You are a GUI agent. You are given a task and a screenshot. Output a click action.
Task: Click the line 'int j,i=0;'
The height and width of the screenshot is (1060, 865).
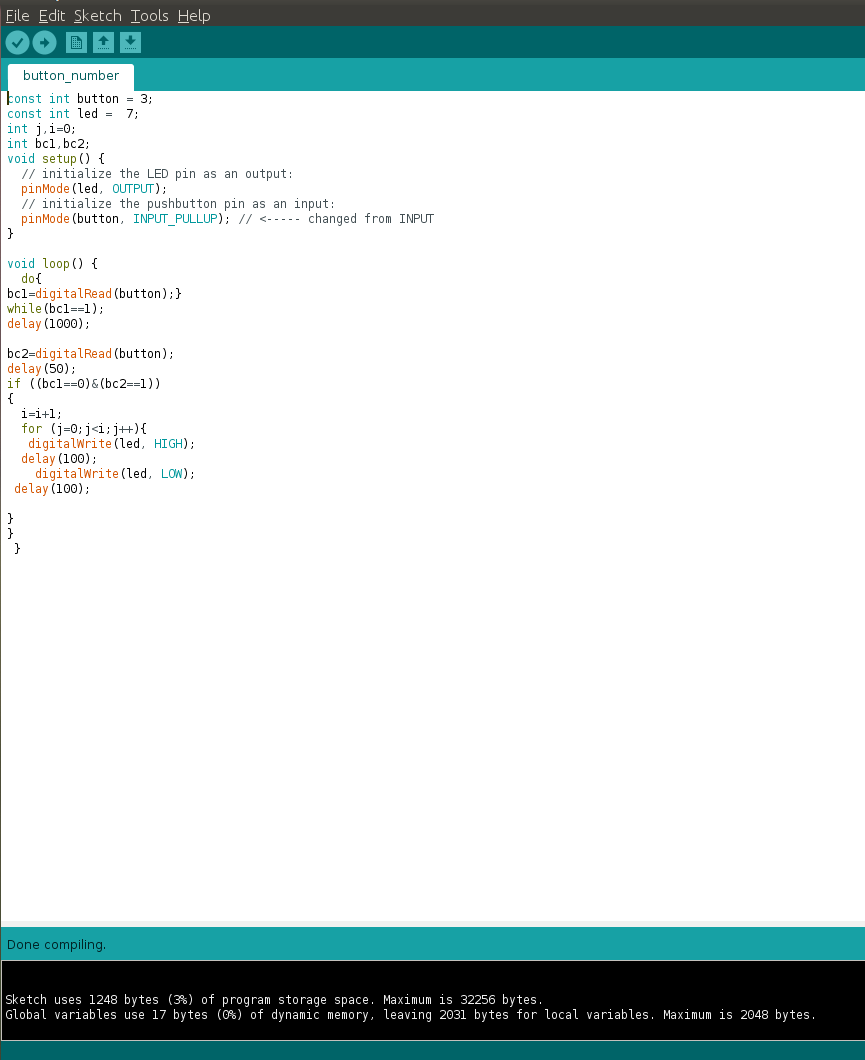point(41,128)
